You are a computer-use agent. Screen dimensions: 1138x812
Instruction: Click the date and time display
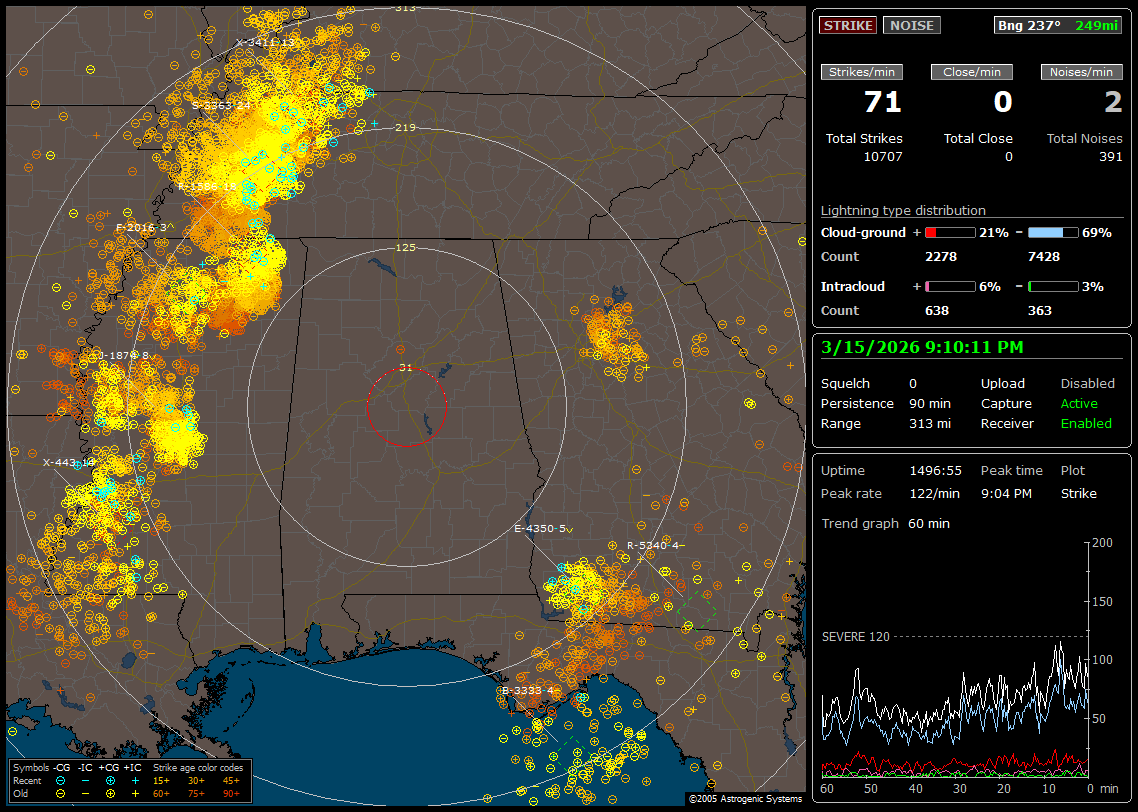pos(921,348)
